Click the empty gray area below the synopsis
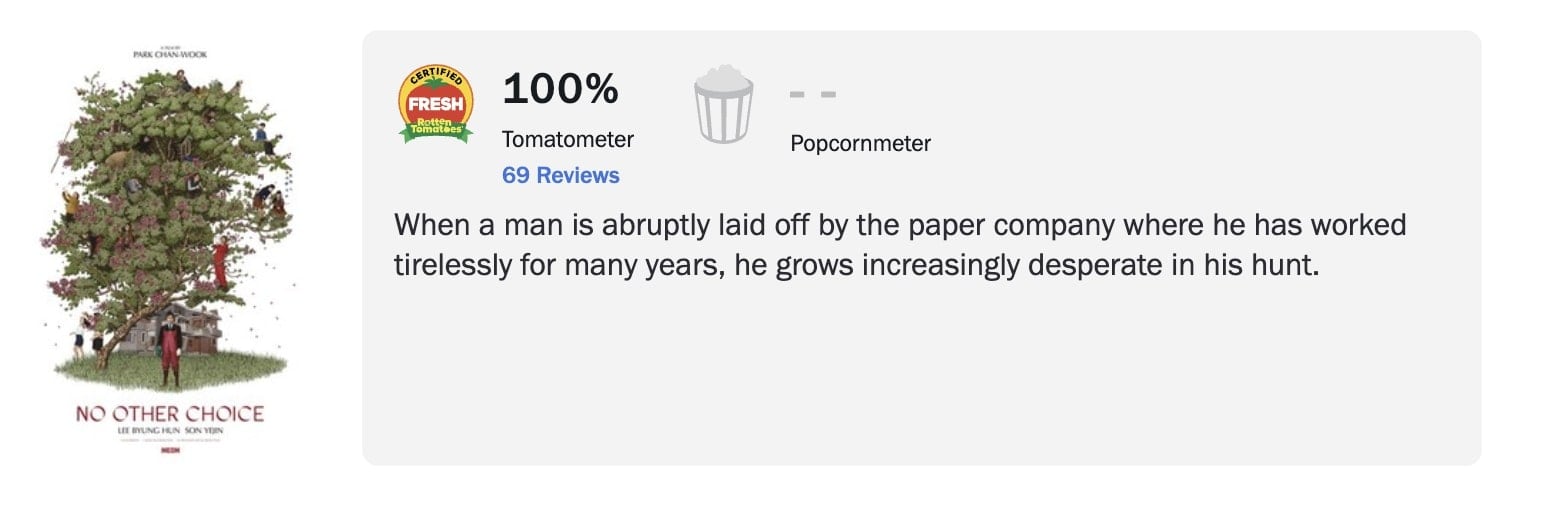The height and width of the screenshot is (506, 1542). 920,380
